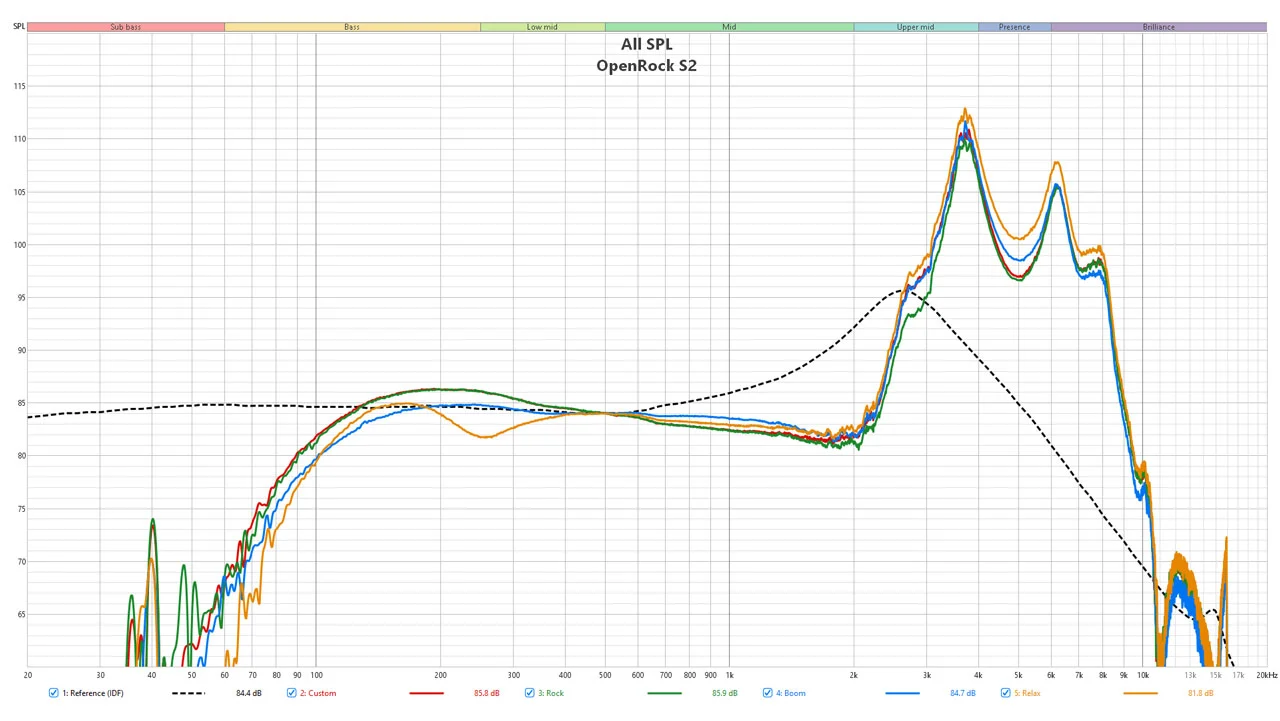Click the Mid frequency band header
Viewport: 1280px width, 721px height.
pos(729,27)
